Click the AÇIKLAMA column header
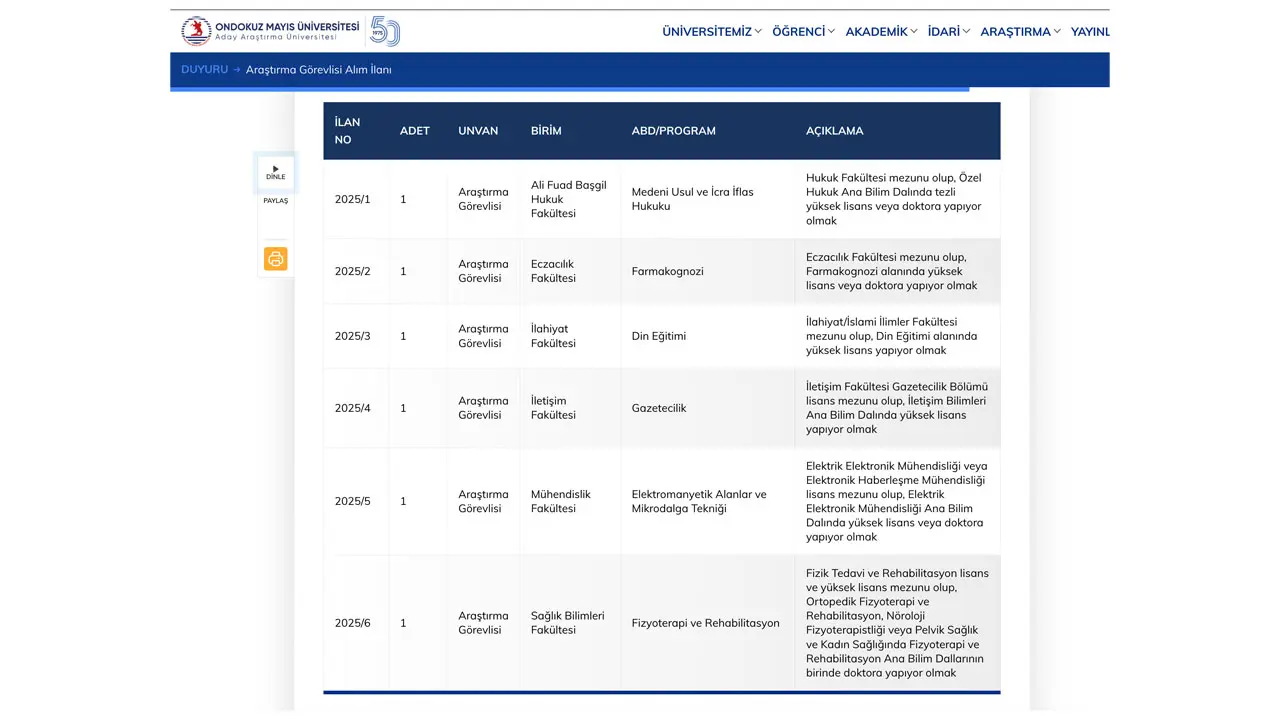The width and height of the screenshot is (1280, 720). [x=834, y=131]
